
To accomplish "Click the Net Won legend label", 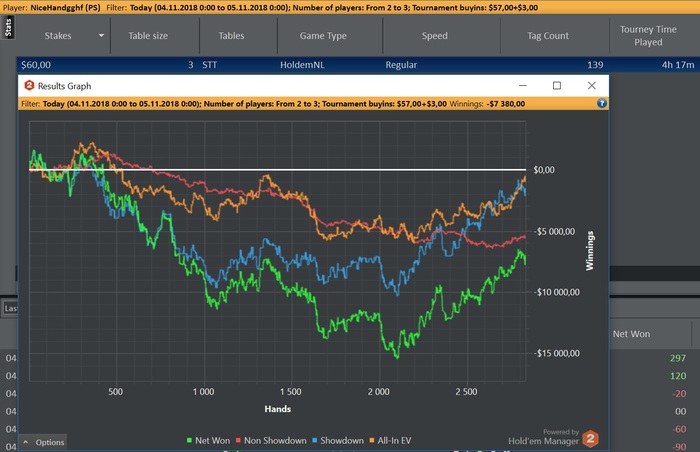I will (212, 440).
